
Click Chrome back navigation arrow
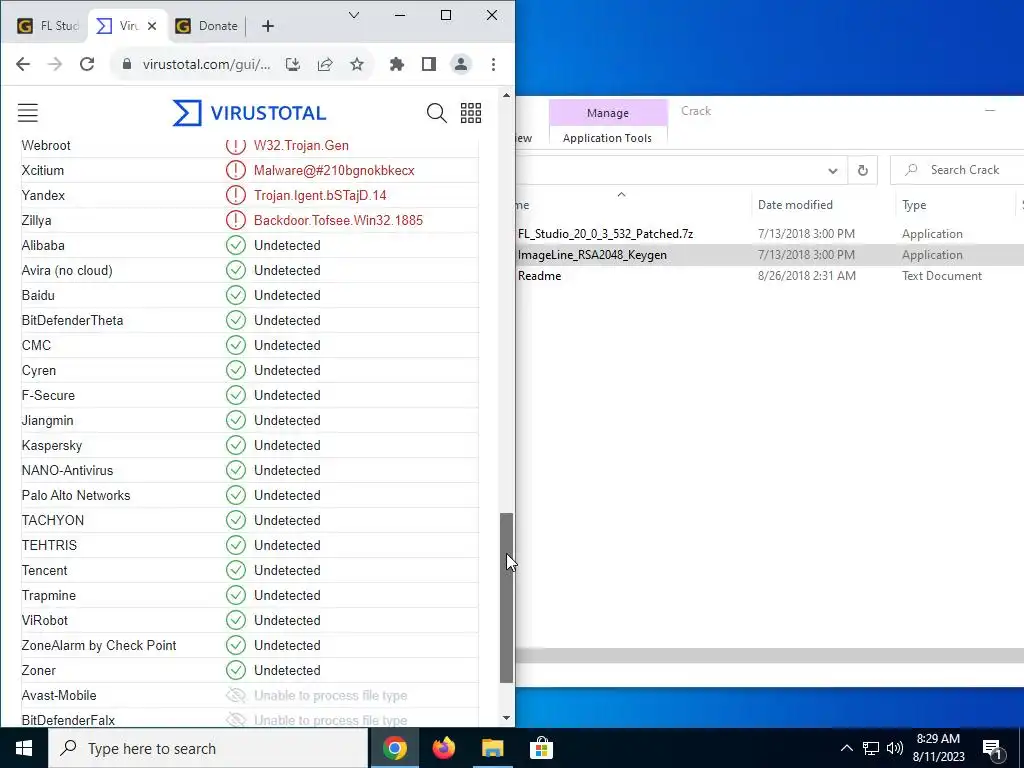[x=23, y=64]
